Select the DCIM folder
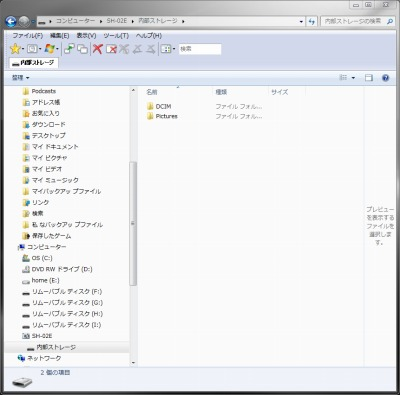 [x=159, y=106]
